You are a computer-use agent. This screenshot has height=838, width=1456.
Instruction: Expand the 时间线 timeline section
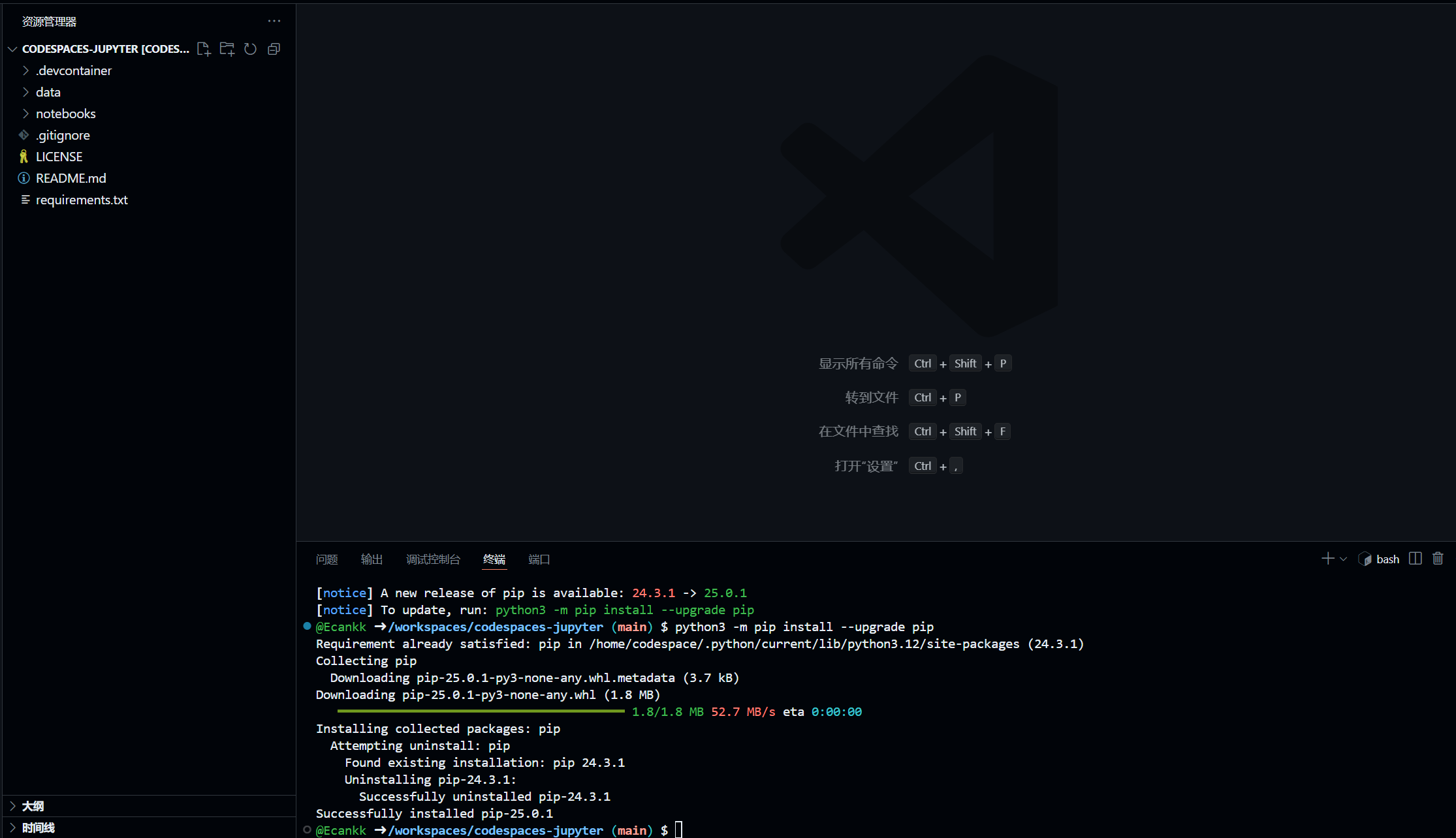click(x=149, y=828)
